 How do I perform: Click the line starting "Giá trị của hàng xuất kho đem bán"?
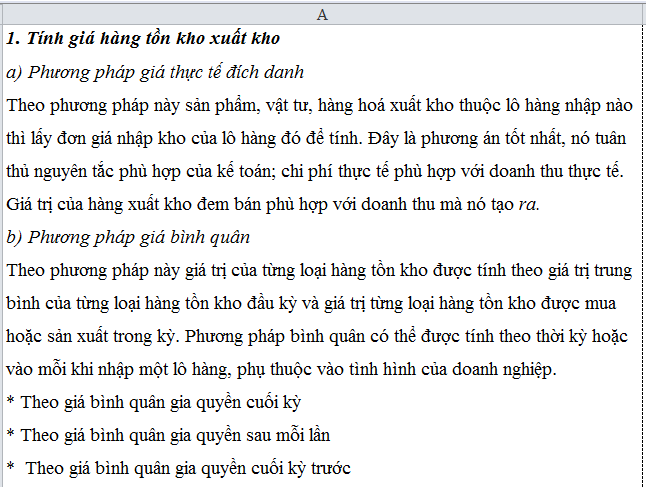coord(273,204)
